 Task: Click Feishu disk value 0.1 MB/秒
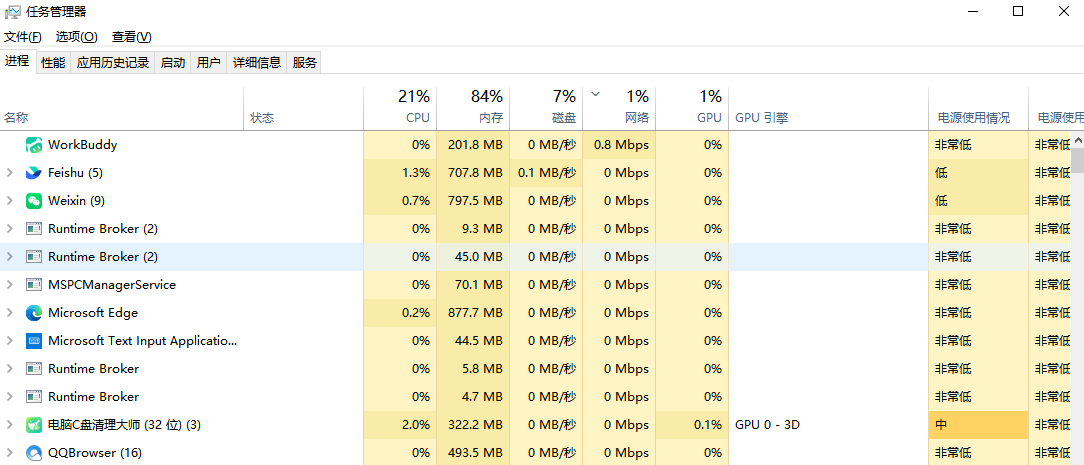pos(546,173)
